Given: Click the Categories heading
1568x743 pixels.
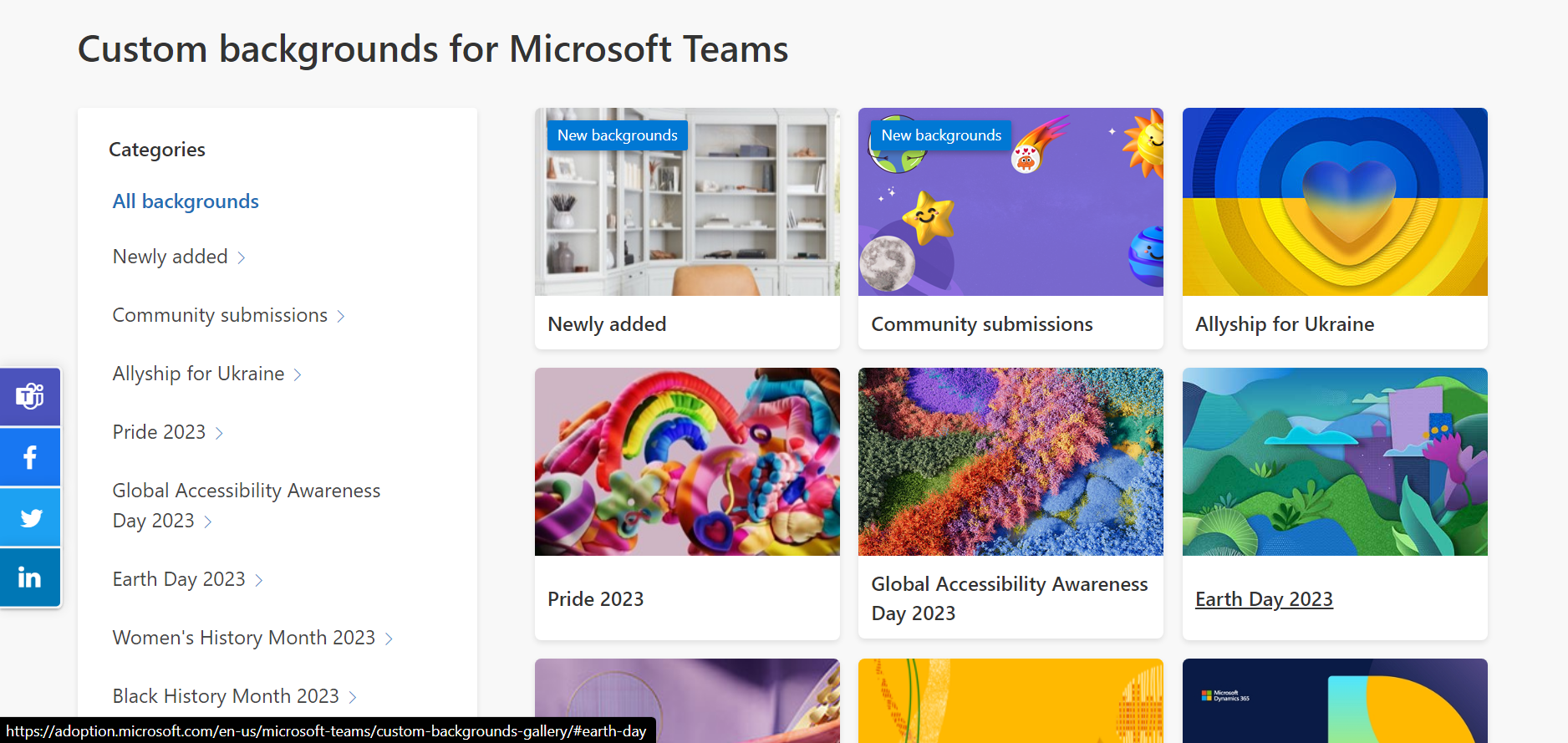Looking at the screenshot, I should tap(157, 150).
